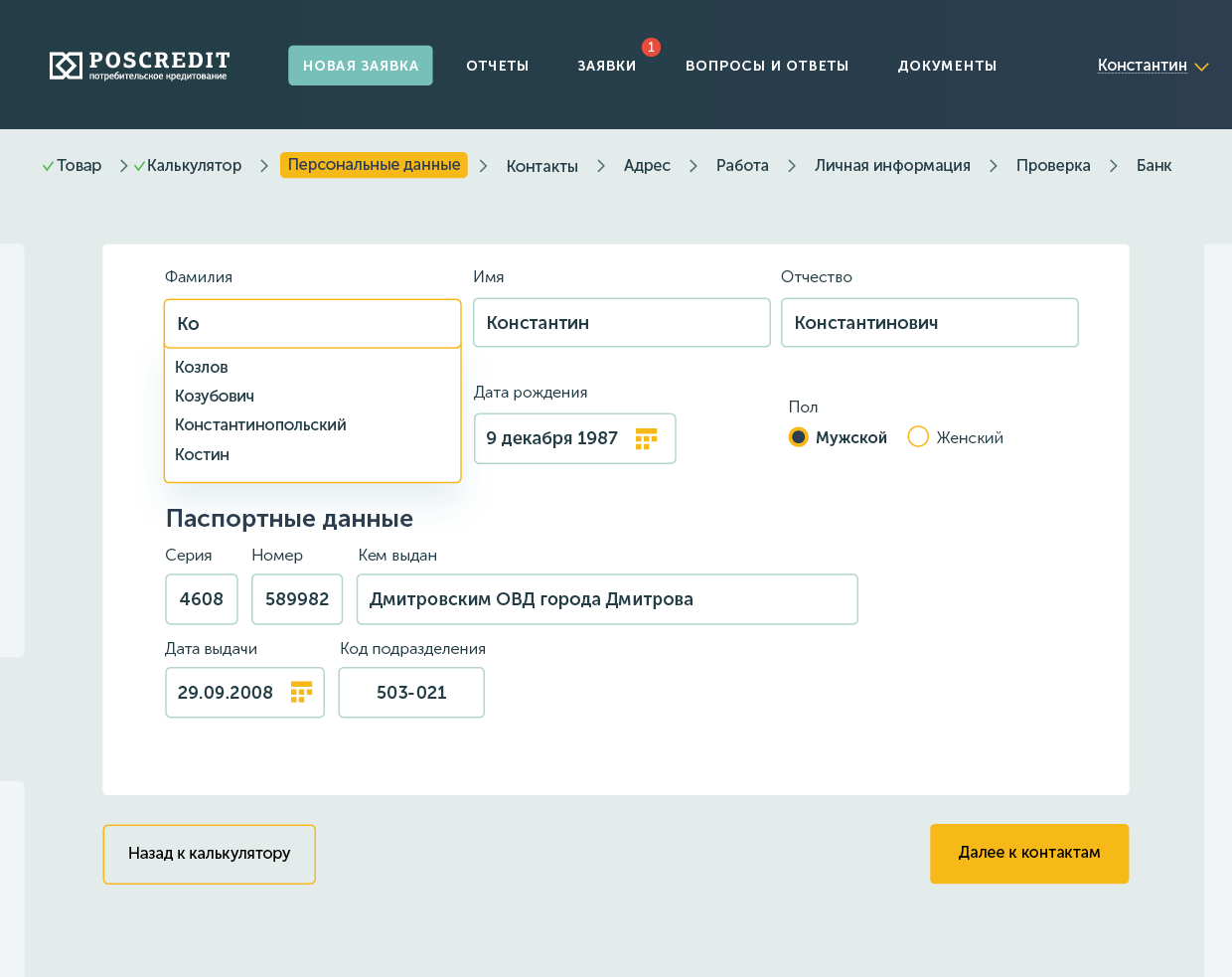Focus the Код подразделения field
The image size is (1232, 977).
(x=411, y=693)
